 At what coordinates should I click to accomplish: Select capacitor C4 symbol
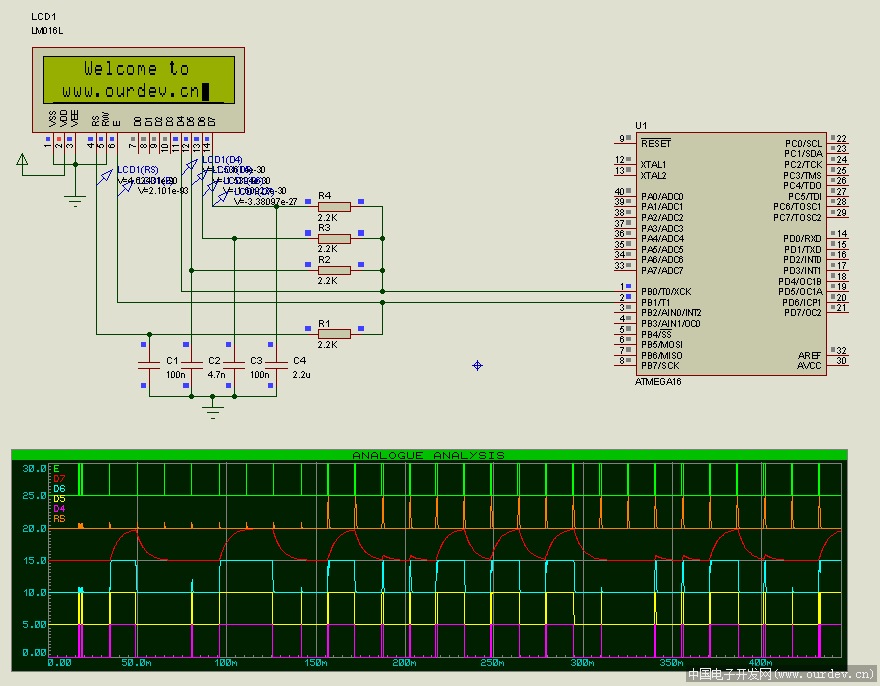(276, 366)
